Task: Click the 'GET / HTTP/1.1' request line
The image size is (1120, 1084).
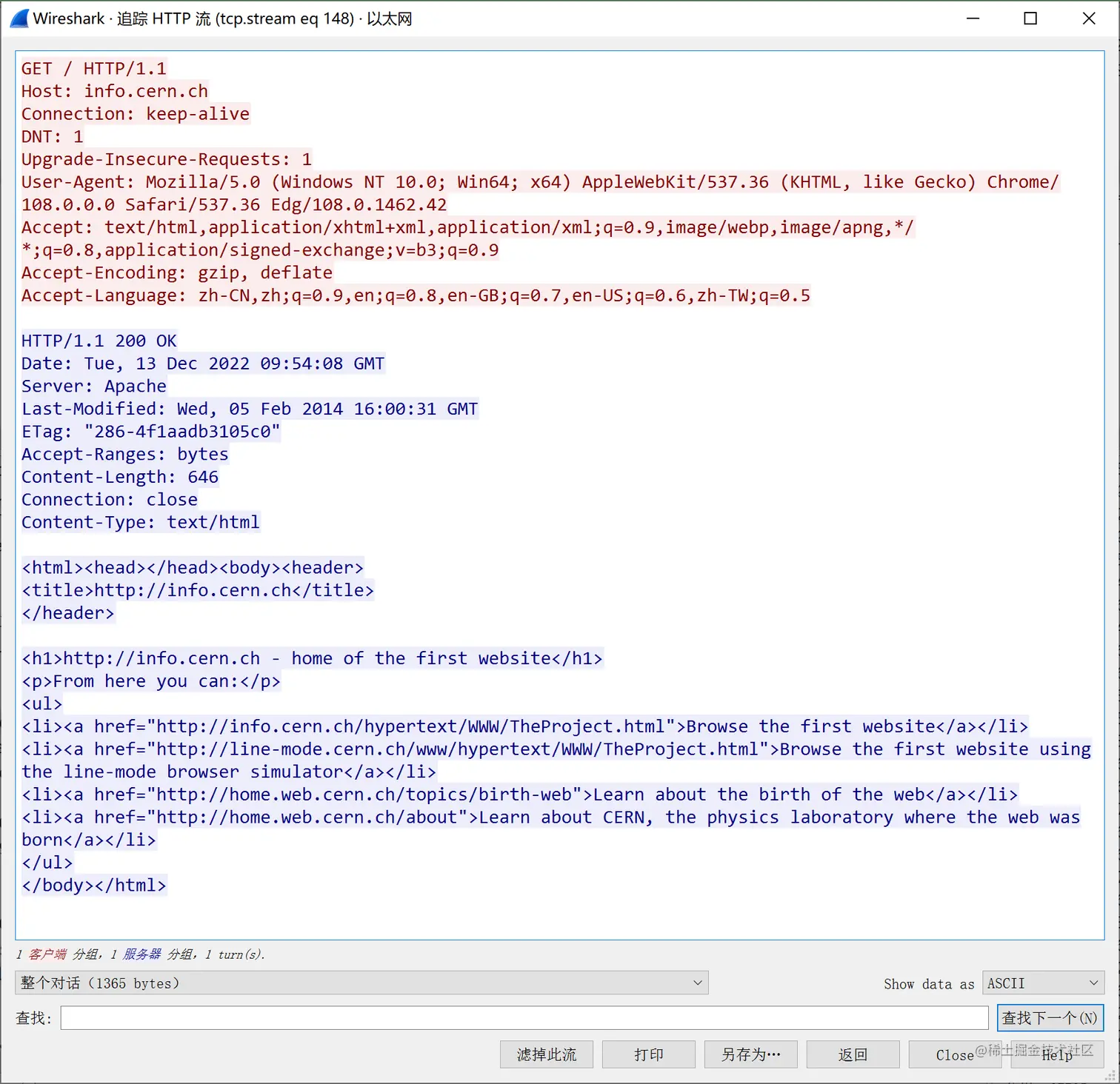Action: pyautogui.click(x=94, y=69)
